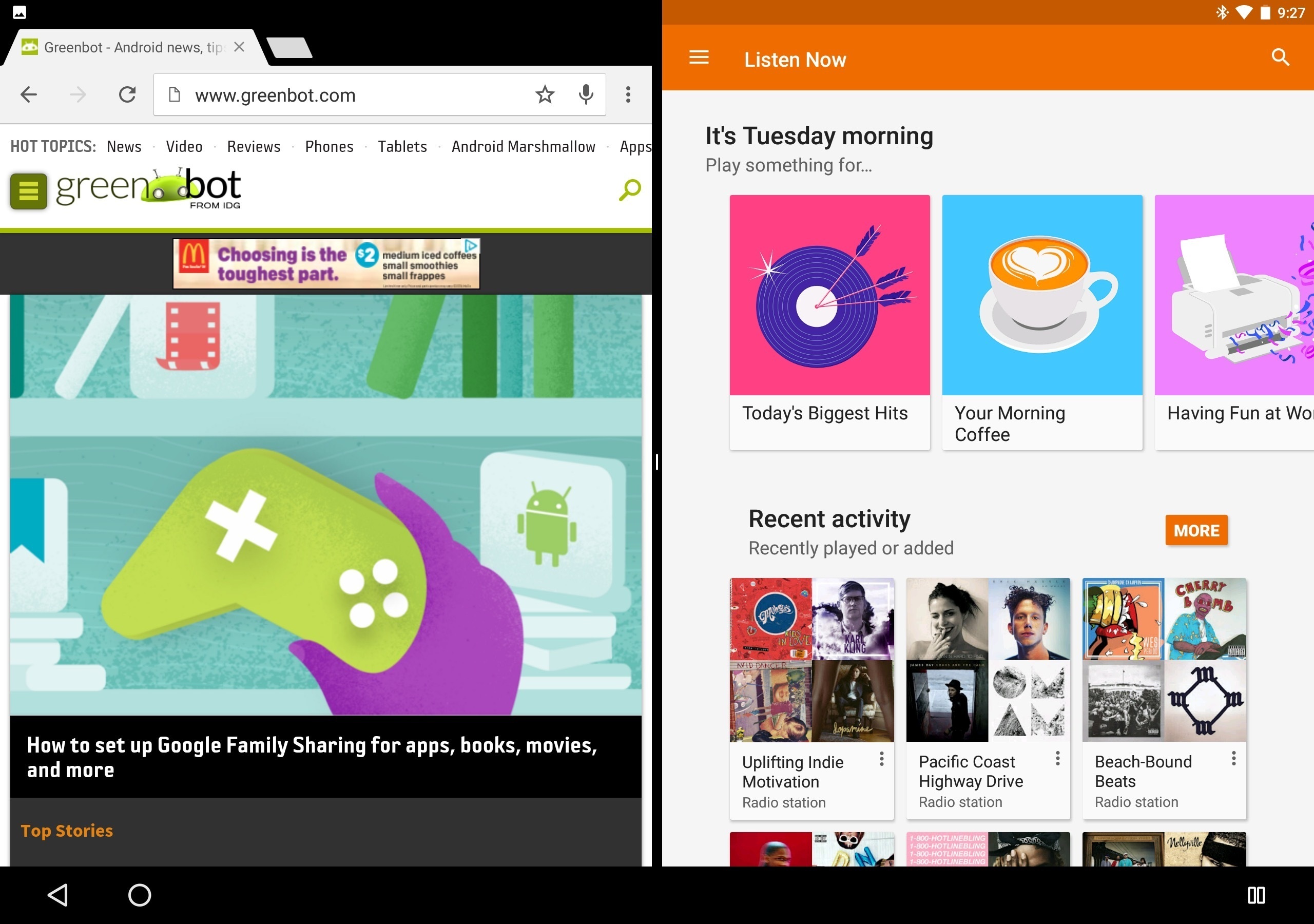Open card with red album art below Uplifting Indie

811,849
